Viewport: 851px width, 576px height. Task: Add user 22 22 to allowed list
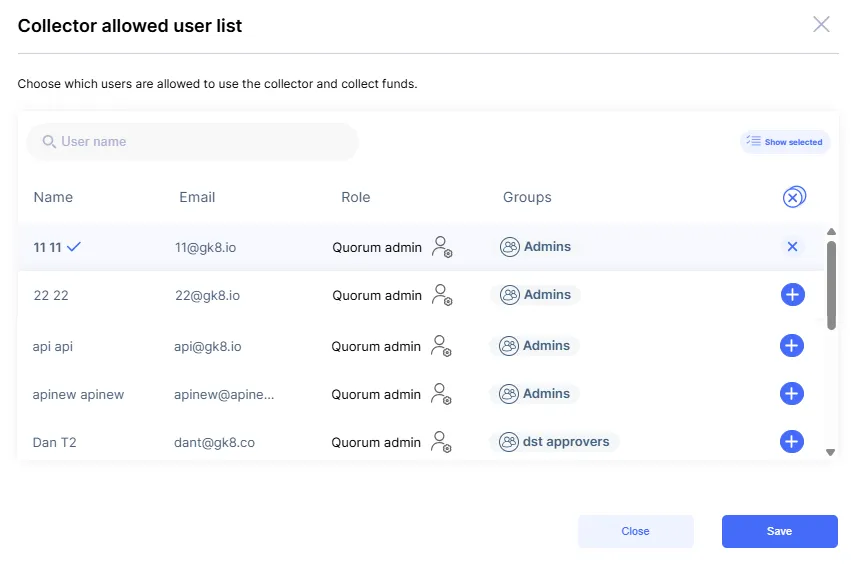coord(792,295)
